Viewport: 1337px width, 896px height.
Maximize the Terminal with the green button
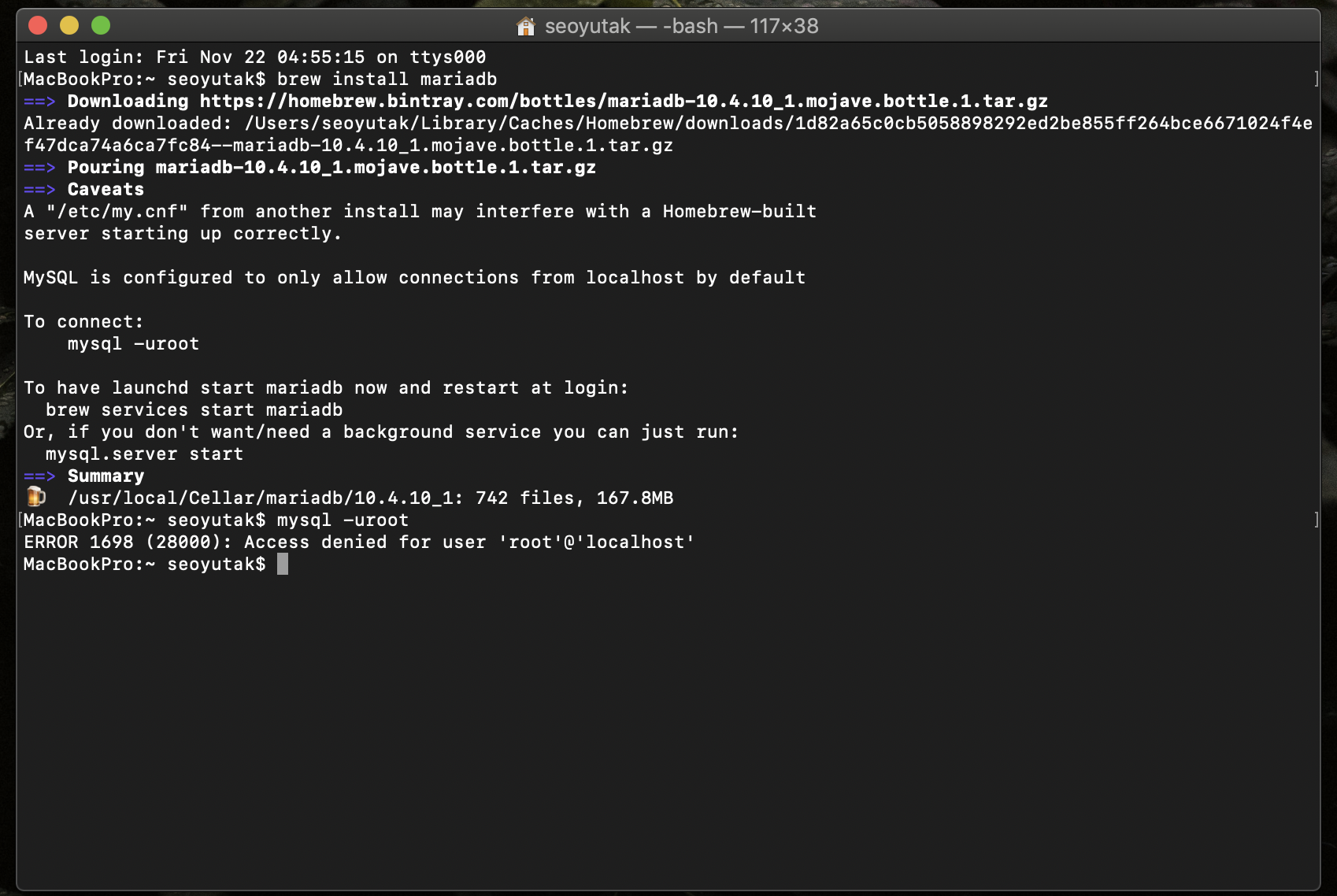[101, 26]
